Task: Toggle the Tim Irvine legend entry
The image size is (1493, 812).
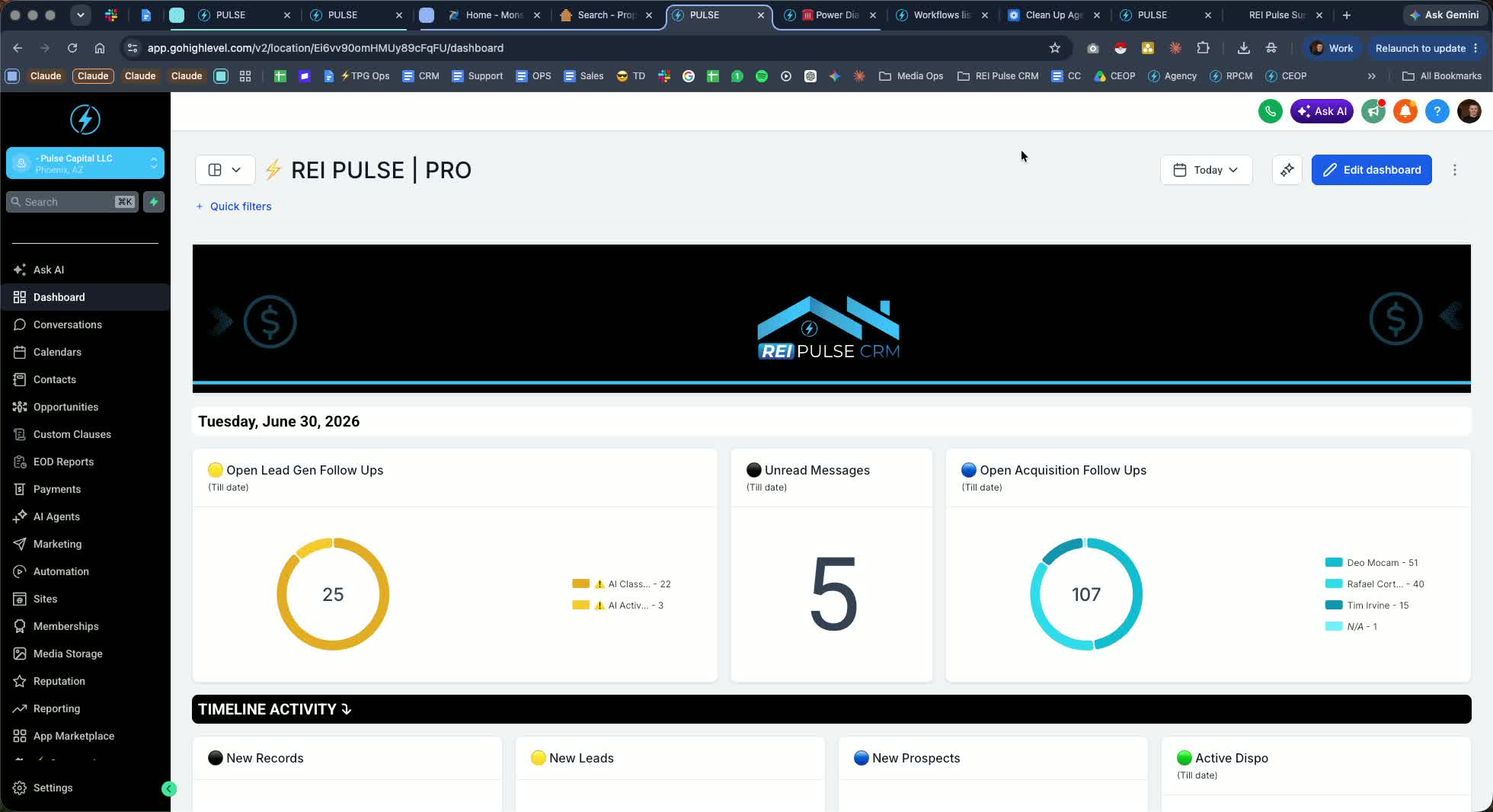Action: pyautogui.click(x=1367, y=606)
